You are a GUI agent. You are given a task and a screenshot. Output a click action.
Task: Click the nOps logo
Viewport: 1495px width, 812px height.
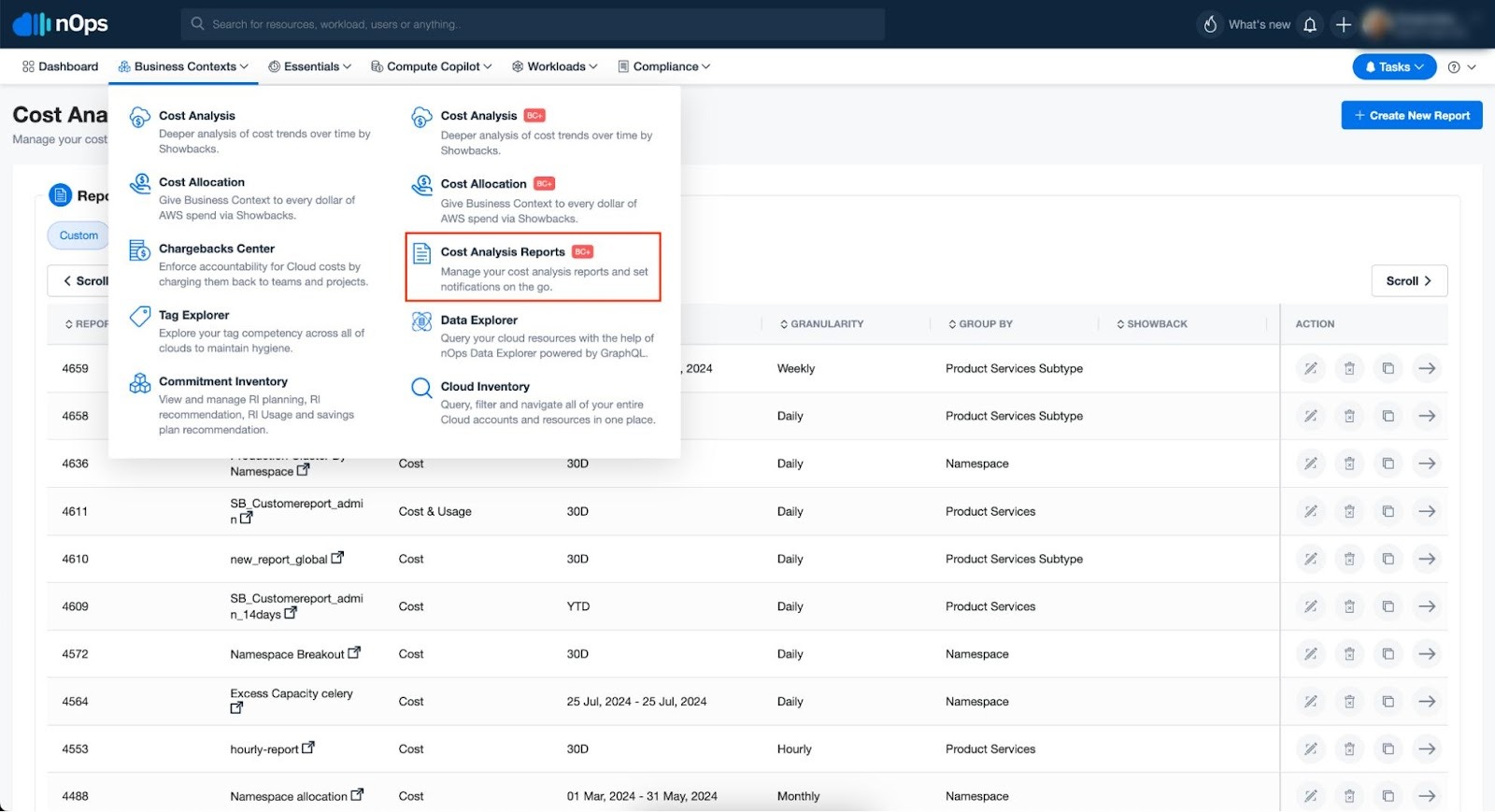pyautogui.click(x=60, y=23)
